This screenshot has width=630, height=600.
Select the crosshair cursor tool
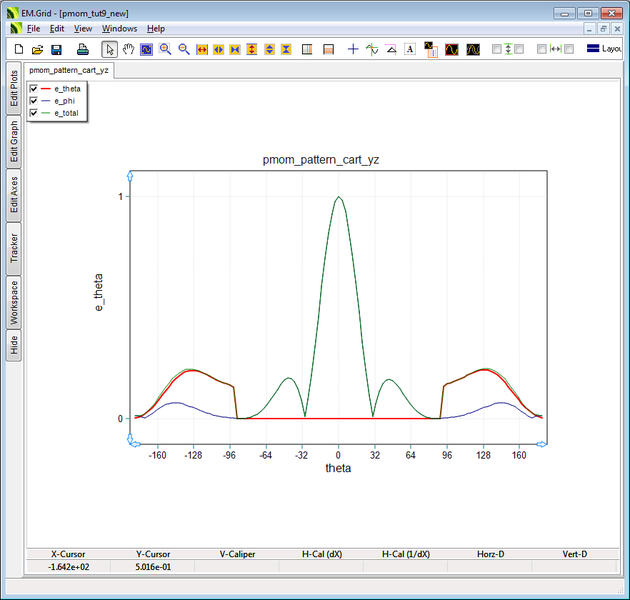(x=352, y=49)
